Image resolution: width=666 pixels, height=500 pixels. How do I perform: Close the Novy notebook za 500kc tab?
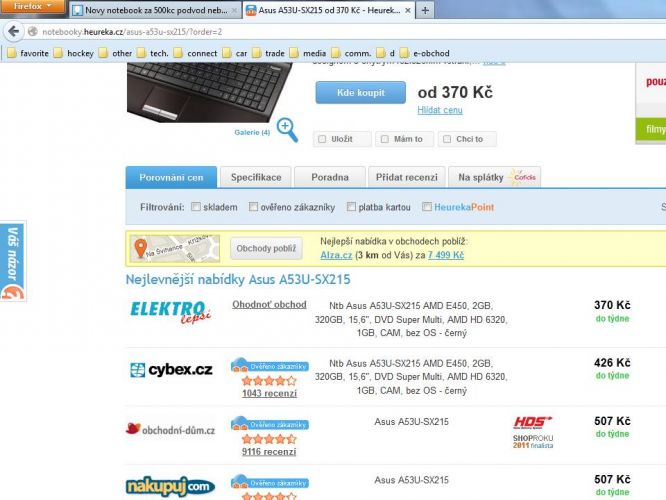click(234, 10)
